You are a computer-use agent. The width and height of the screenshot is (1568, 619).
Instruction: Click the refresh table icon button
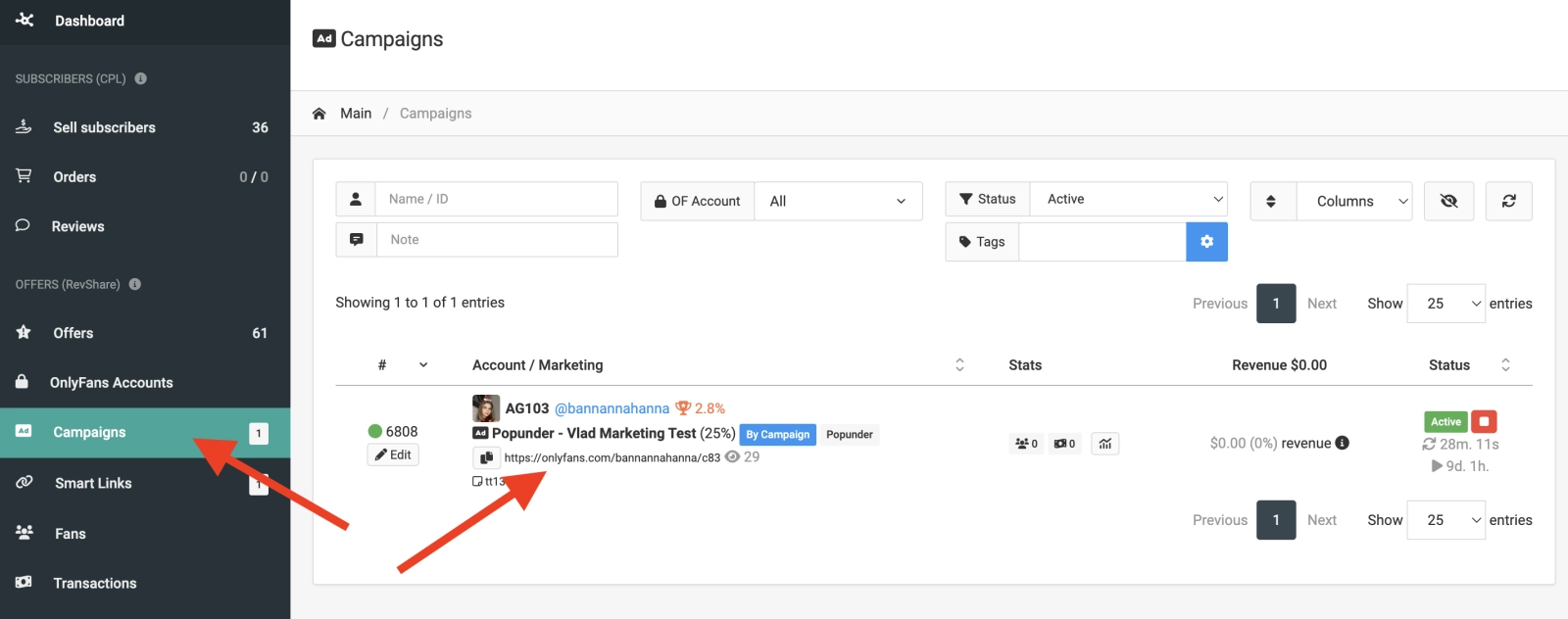(x=1509, y=201)
